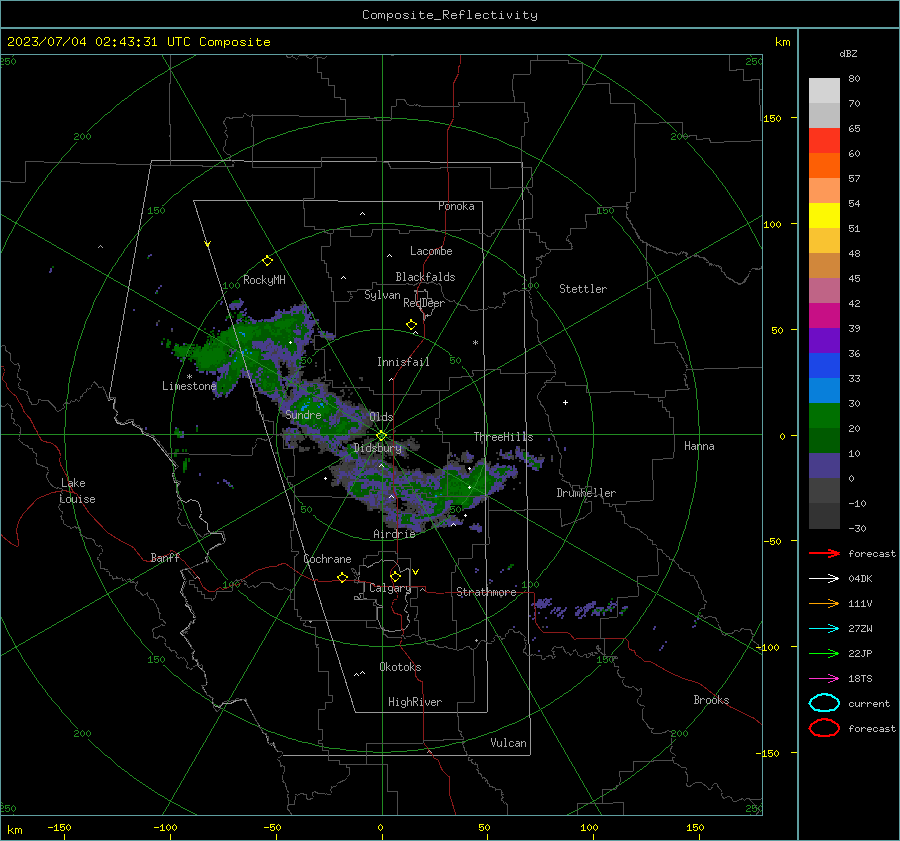Click the RedDeer city label

click(424, 303)
